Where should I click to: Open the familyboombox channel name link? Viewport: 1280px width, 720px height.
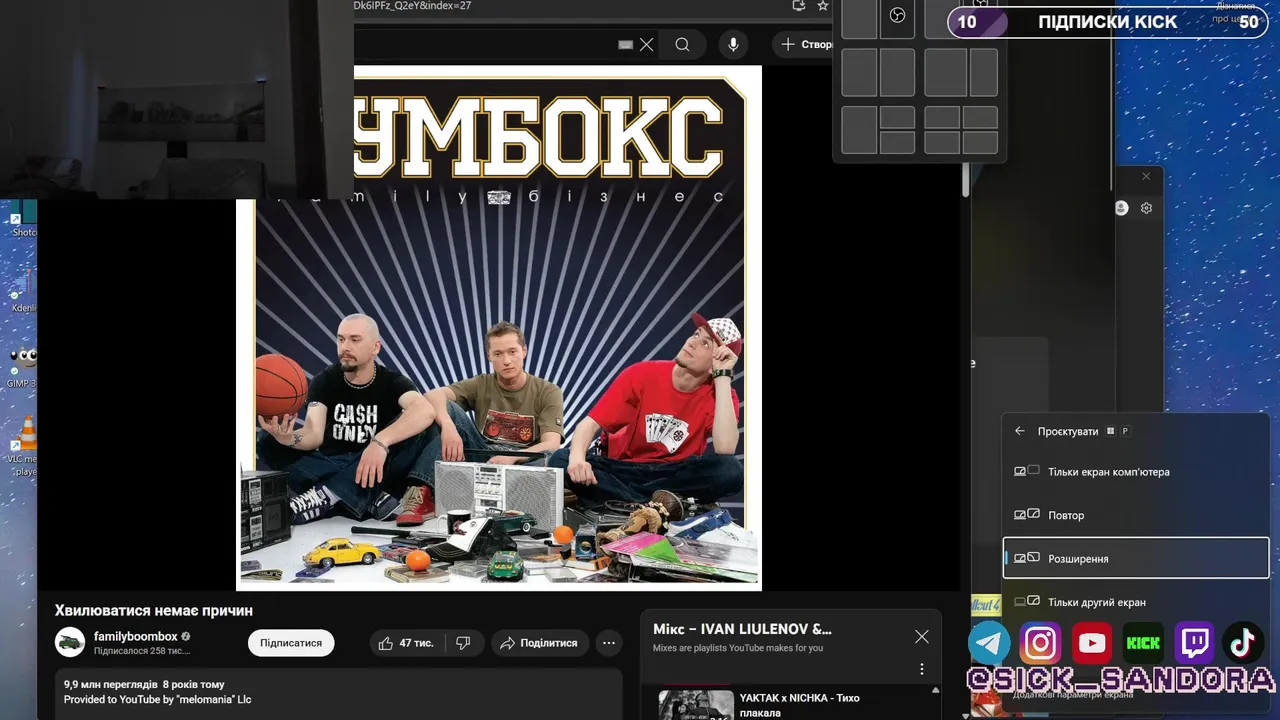coord(135,636)
